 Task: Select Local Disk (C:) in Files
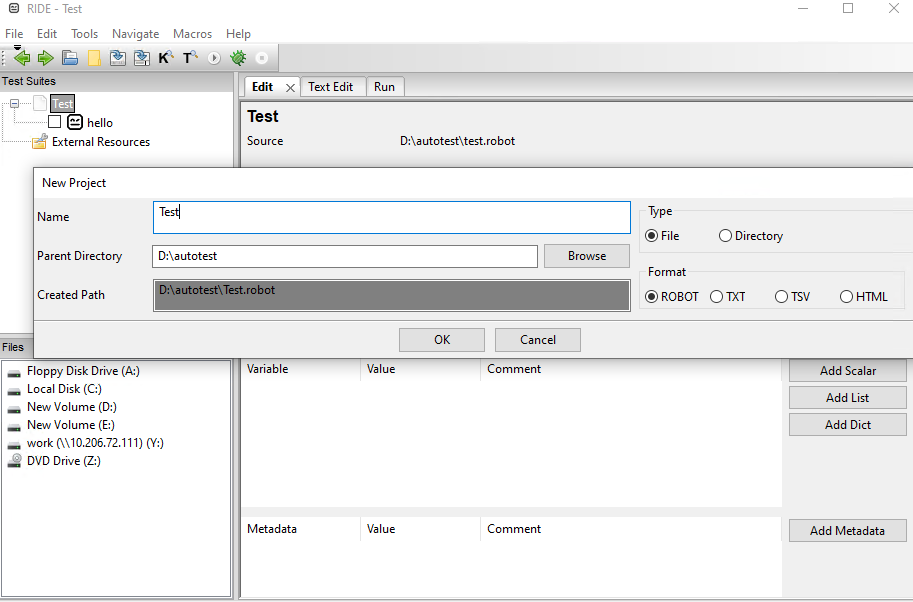[x=64, y=388]
